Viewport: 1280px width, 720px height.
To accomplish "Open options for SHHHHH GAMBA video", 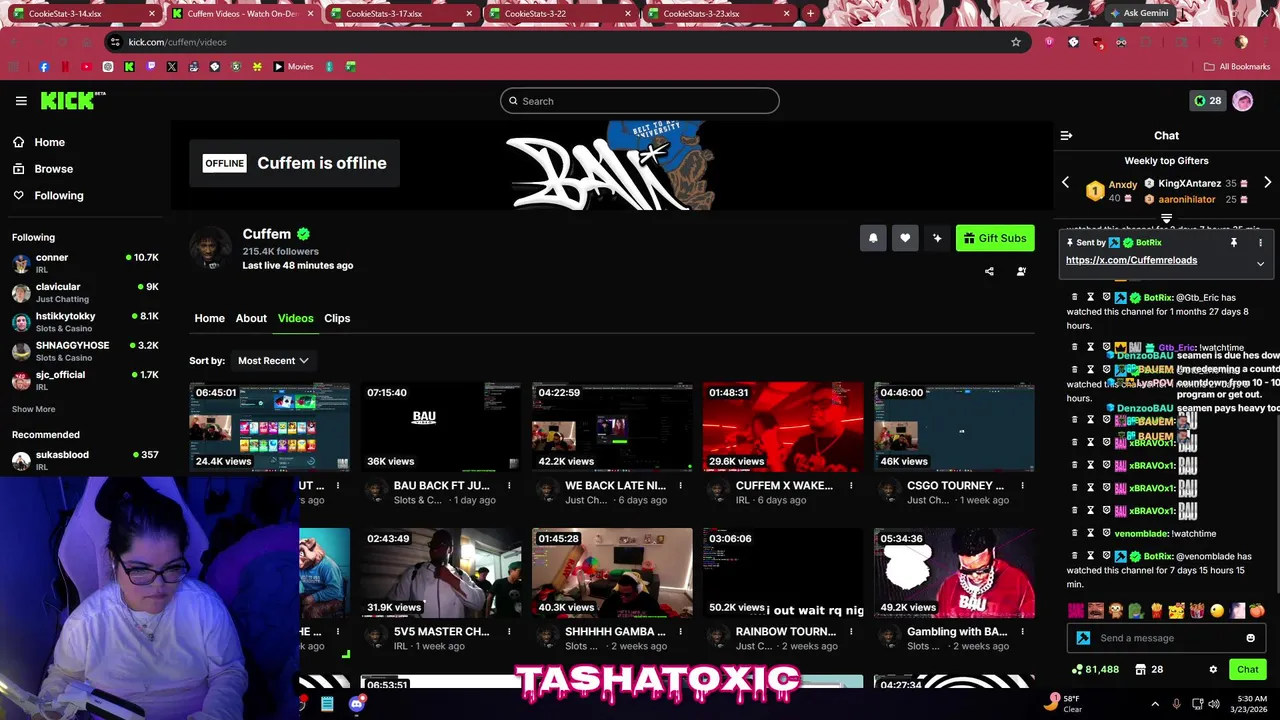I will [x=680, y=632].
